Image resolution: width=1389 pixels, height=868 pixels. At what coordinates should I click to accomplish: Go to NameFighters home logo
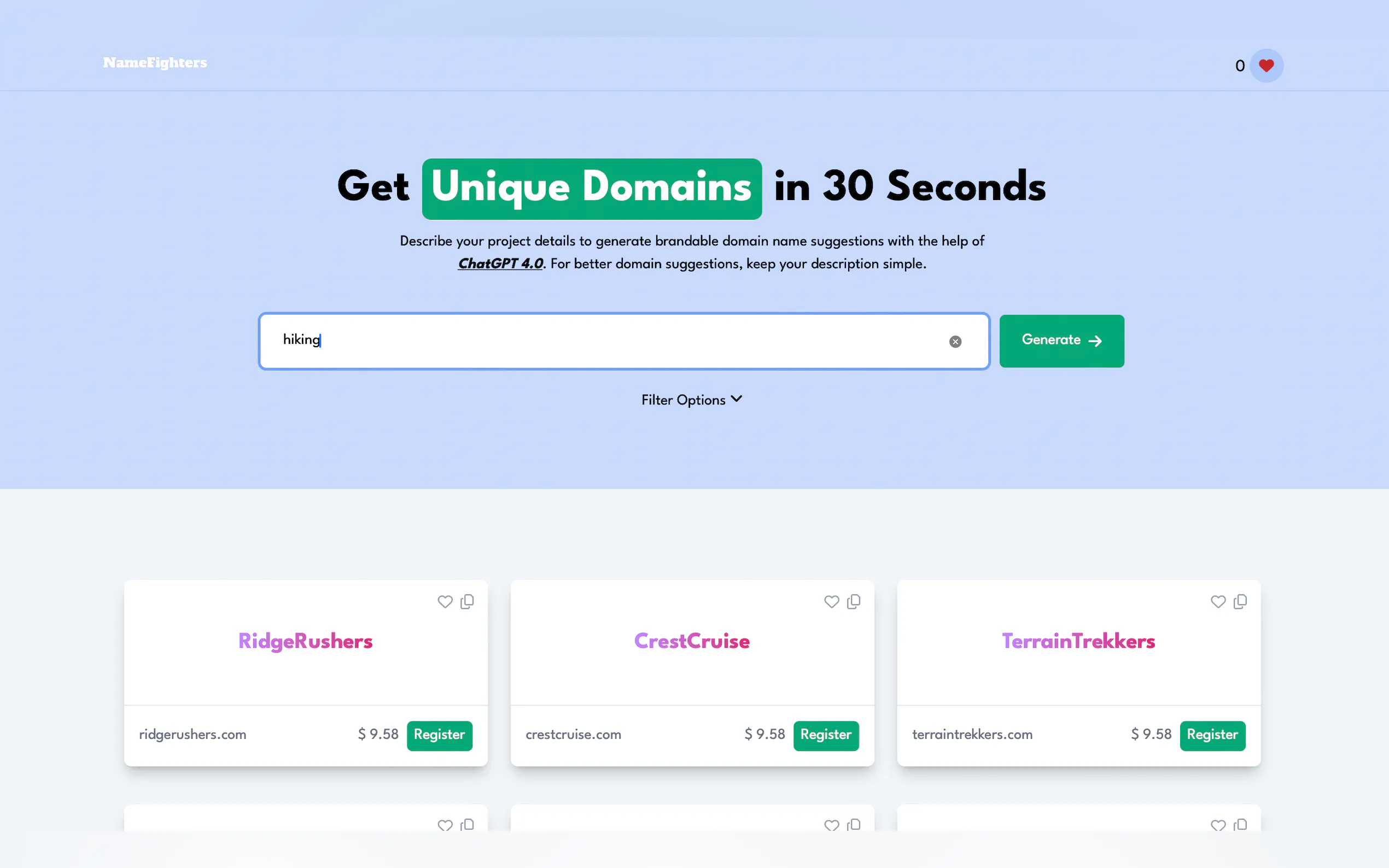[155, 62]
